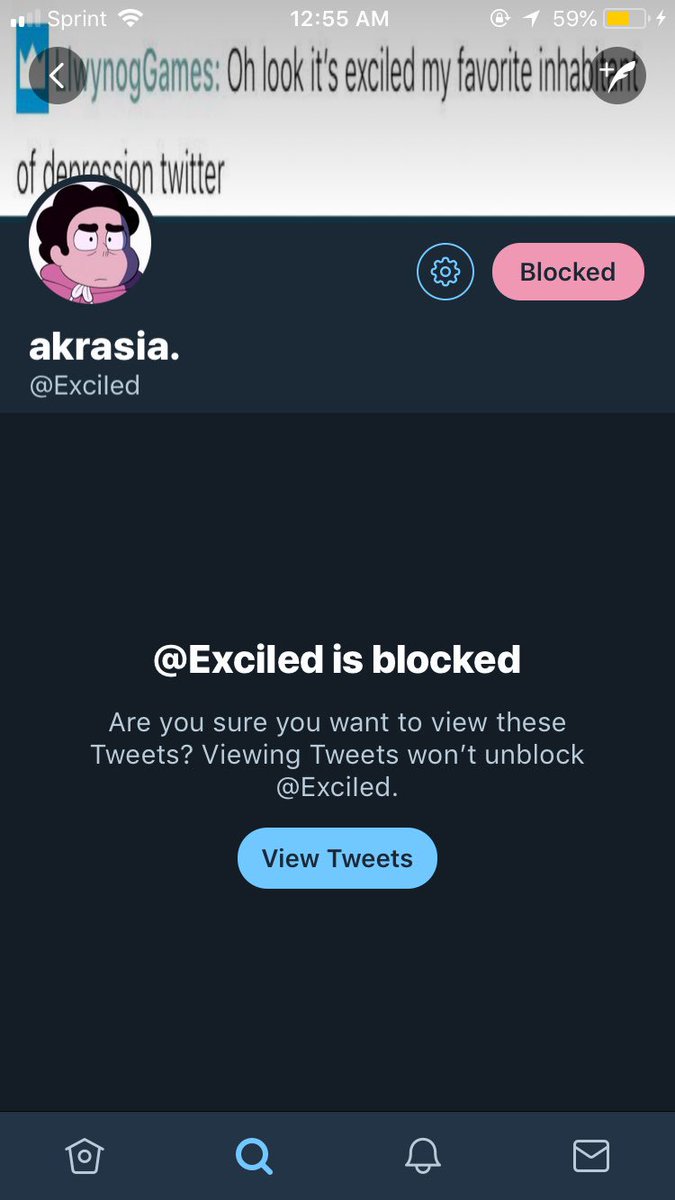Open the compose new tweet feather icon
This screenshot has height=1200, width=675.
(x=617, y=75)
